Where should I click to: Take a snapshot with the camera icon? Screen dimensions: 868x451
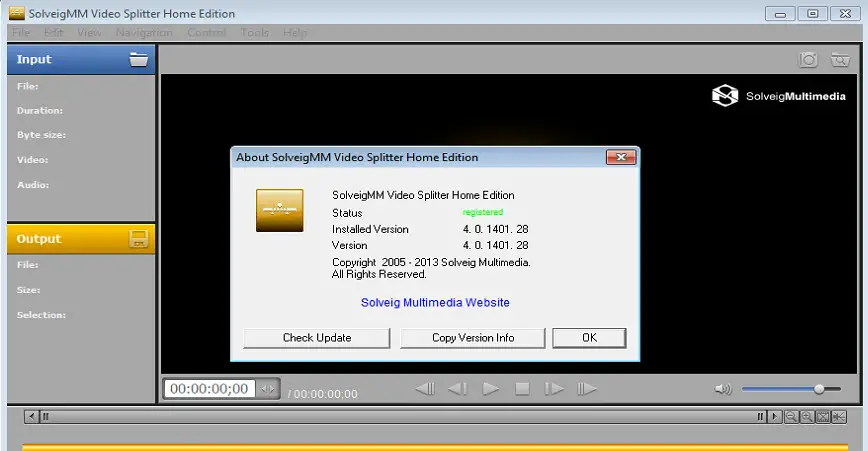click(808, 60)
